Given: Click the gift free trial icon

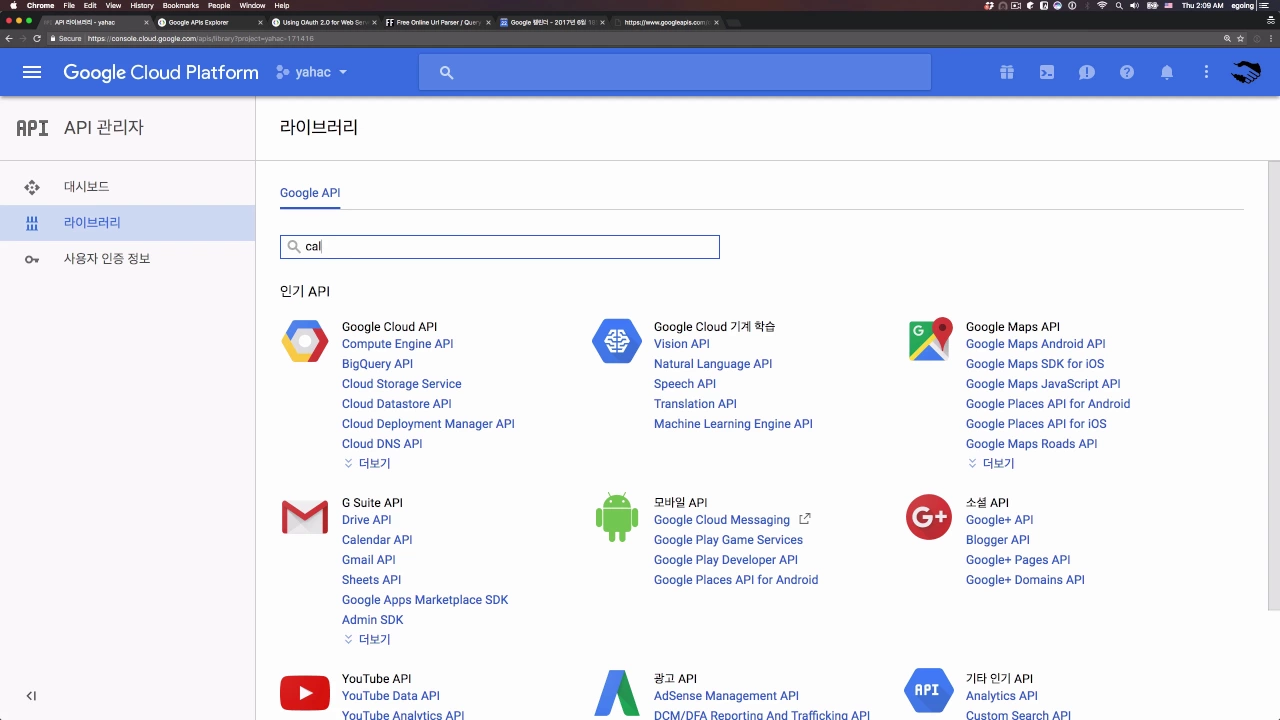Looking at the screenshot, I should point(1006,72).
